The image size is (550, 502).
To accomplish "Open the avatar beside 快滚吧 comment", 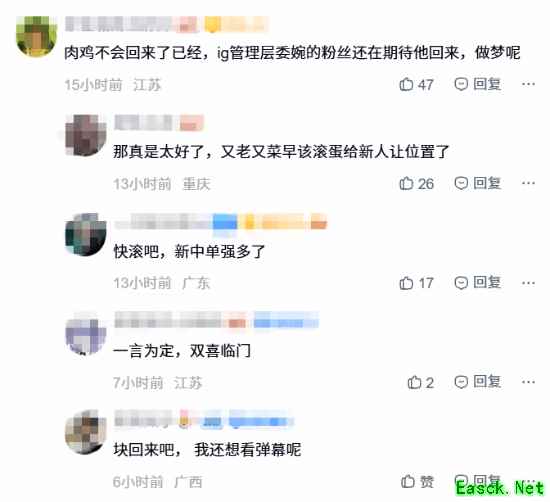I will (86, 234).
